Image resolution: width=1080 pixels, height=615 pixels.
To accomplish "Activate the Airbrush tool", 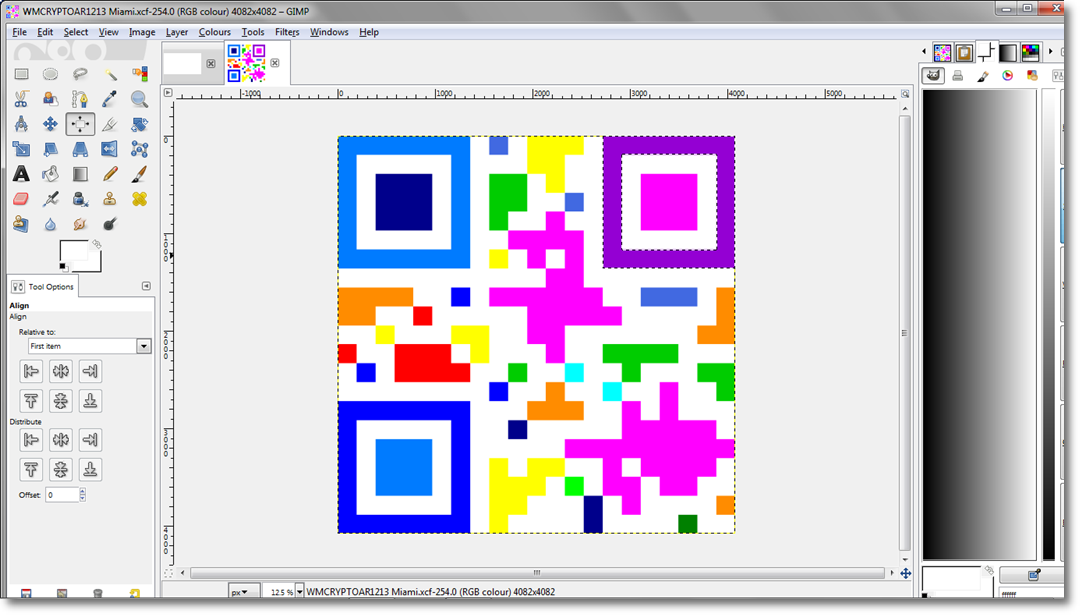I will pyautogui.click(x=50, y=199).
